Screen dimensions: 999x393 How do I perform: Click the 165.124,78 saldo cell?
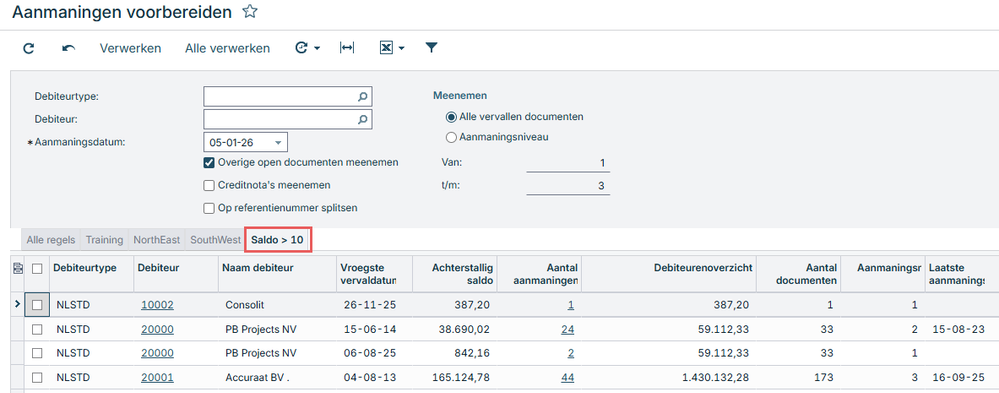[455, 378]
